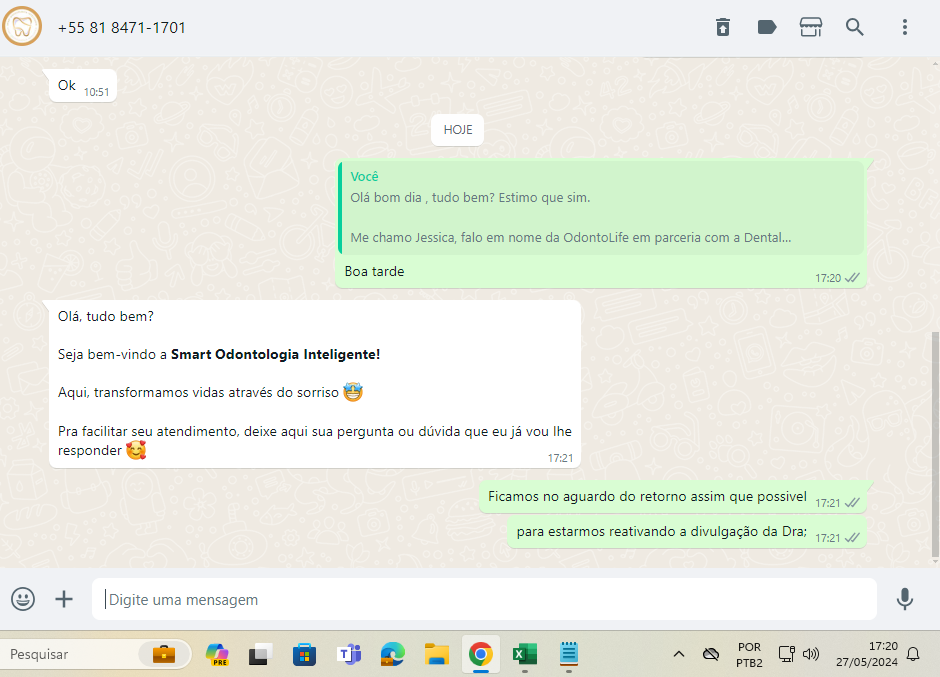Viewport: 940px width, 677px height.
Task: Open the label tag icon
Action: [767, 27]
